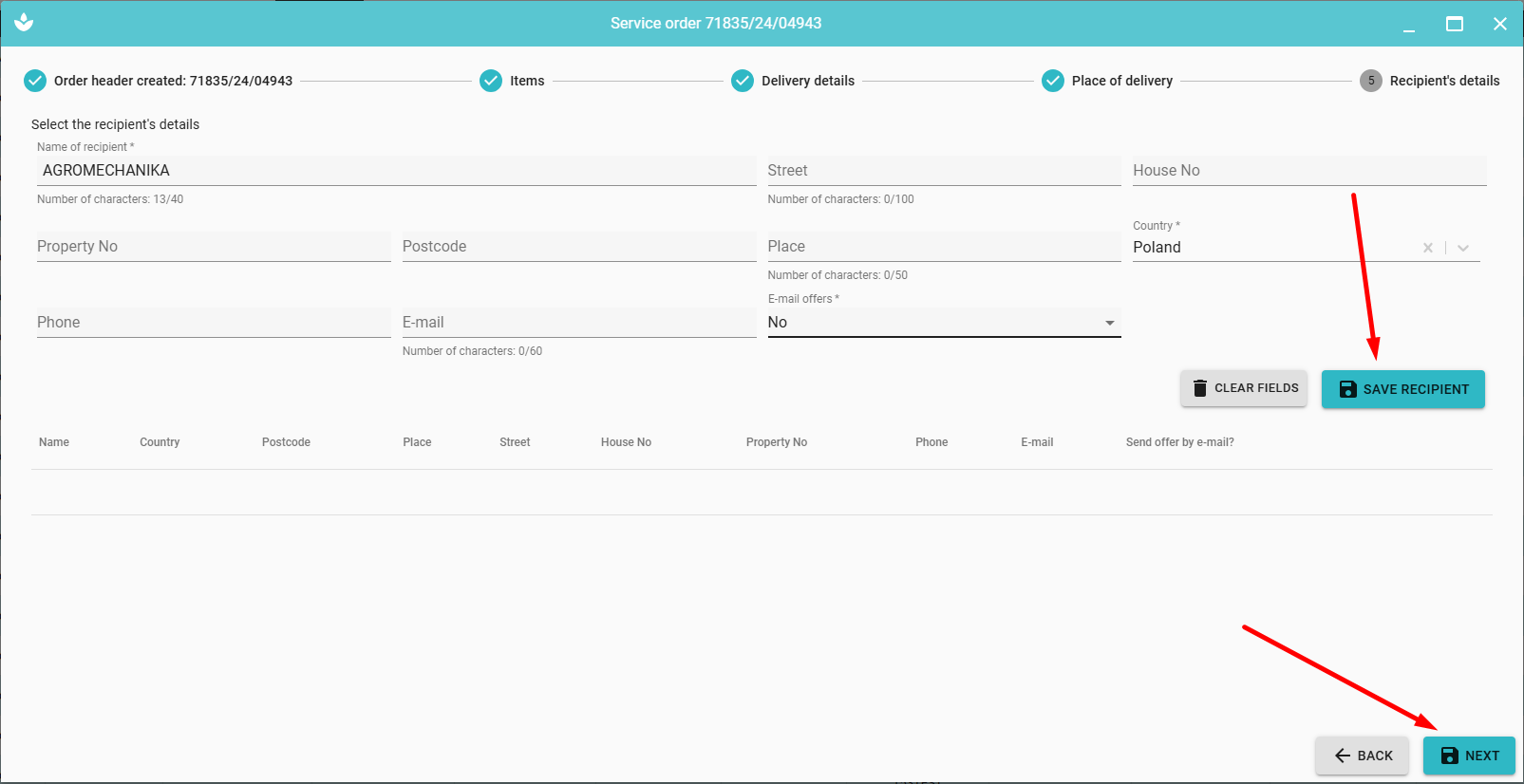The height and width of the screenshot is (784, 1524).
Task: Click the Next button
Action: [x=1469, y=756]
